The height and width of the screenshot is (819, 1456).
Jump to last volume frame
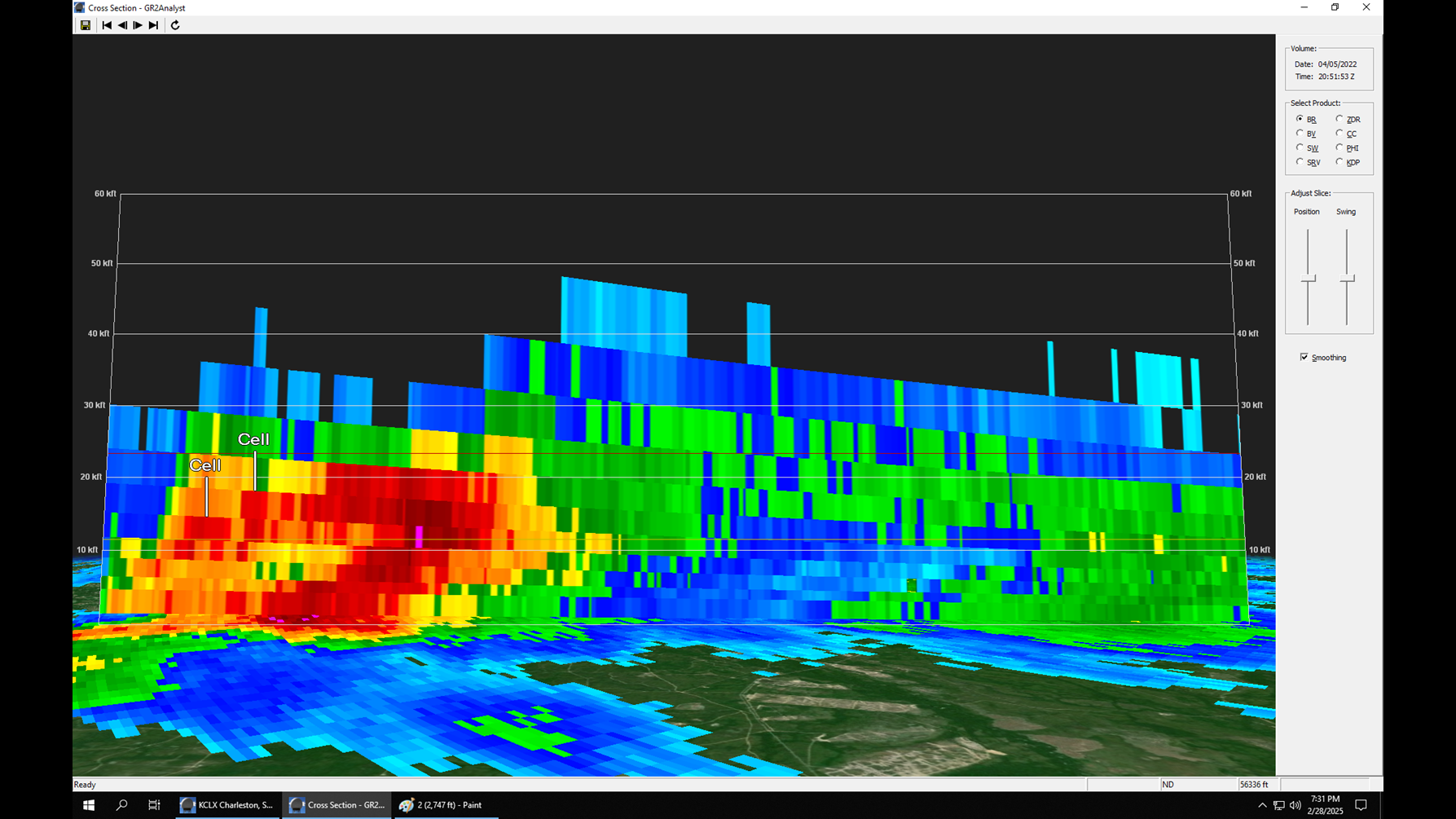(x=153, y=25)
